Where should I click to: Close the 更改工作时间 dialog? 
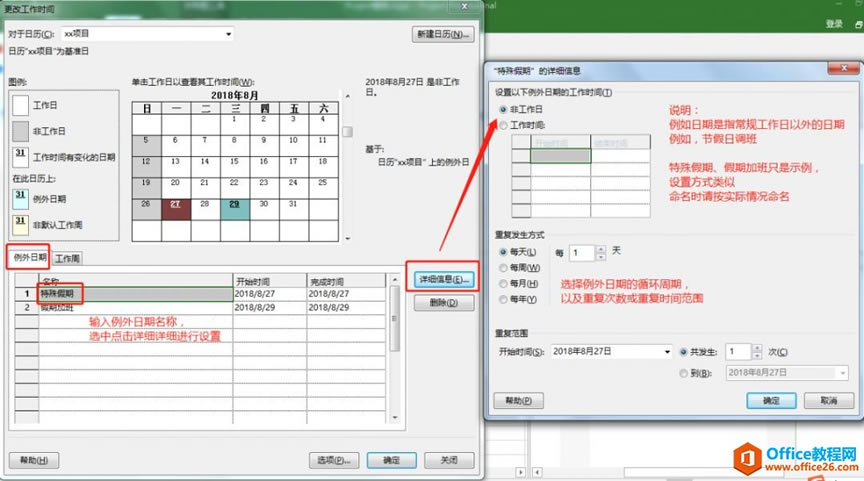pos(465,7)
